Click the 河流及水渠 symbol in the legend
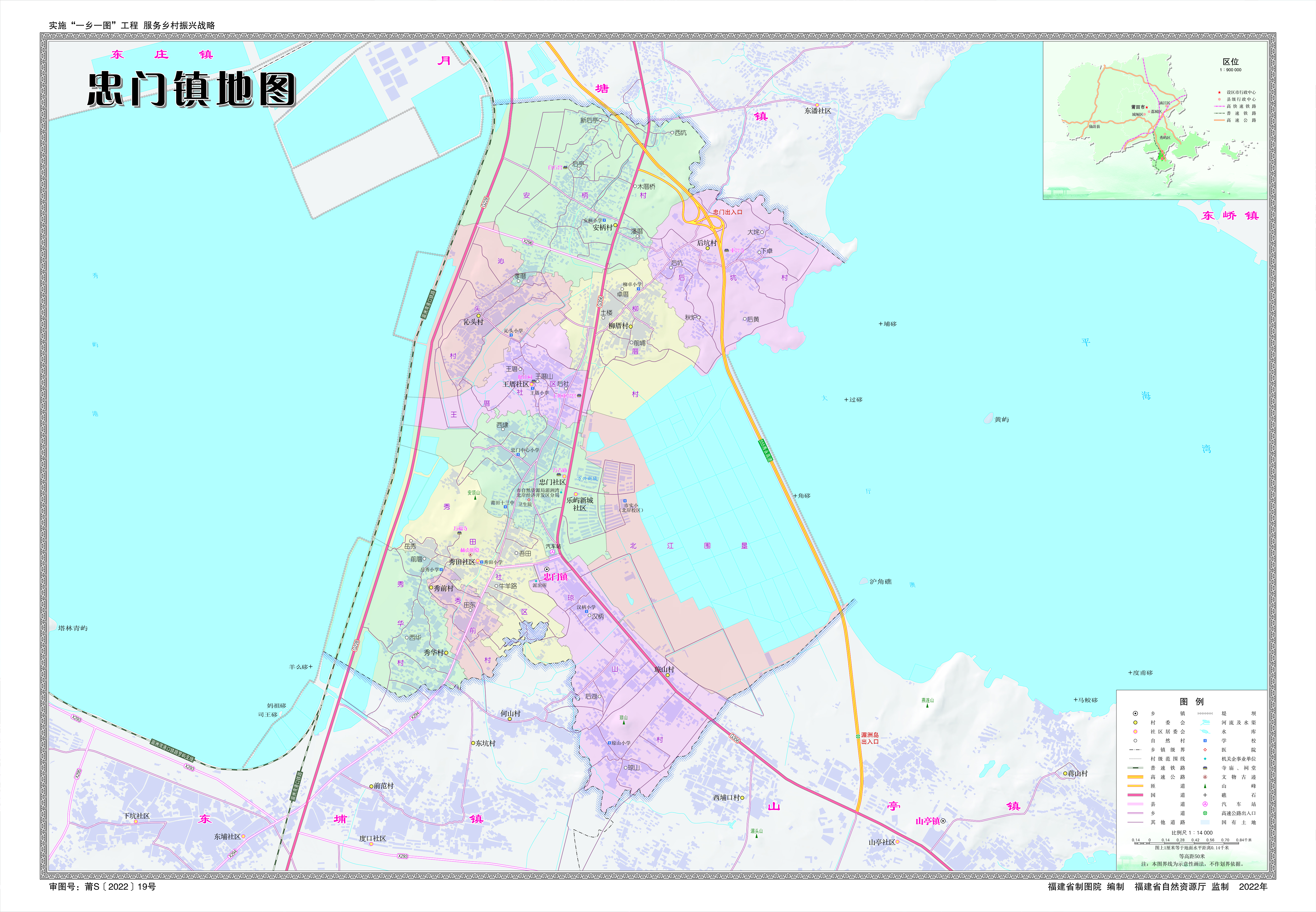The image size is (1316, 912). click(x=1205, y=722)
